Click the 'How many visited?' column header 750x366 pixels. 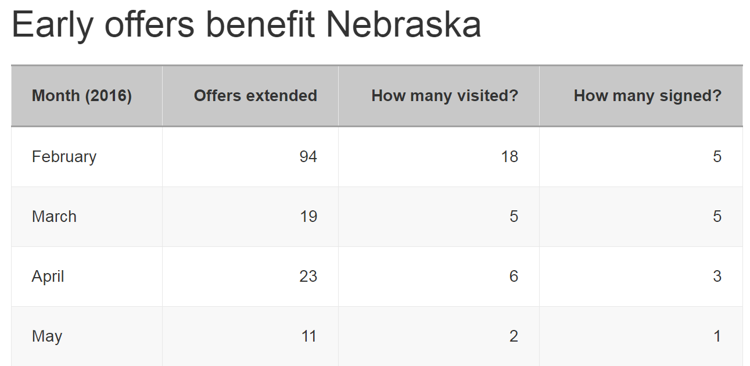445,96
